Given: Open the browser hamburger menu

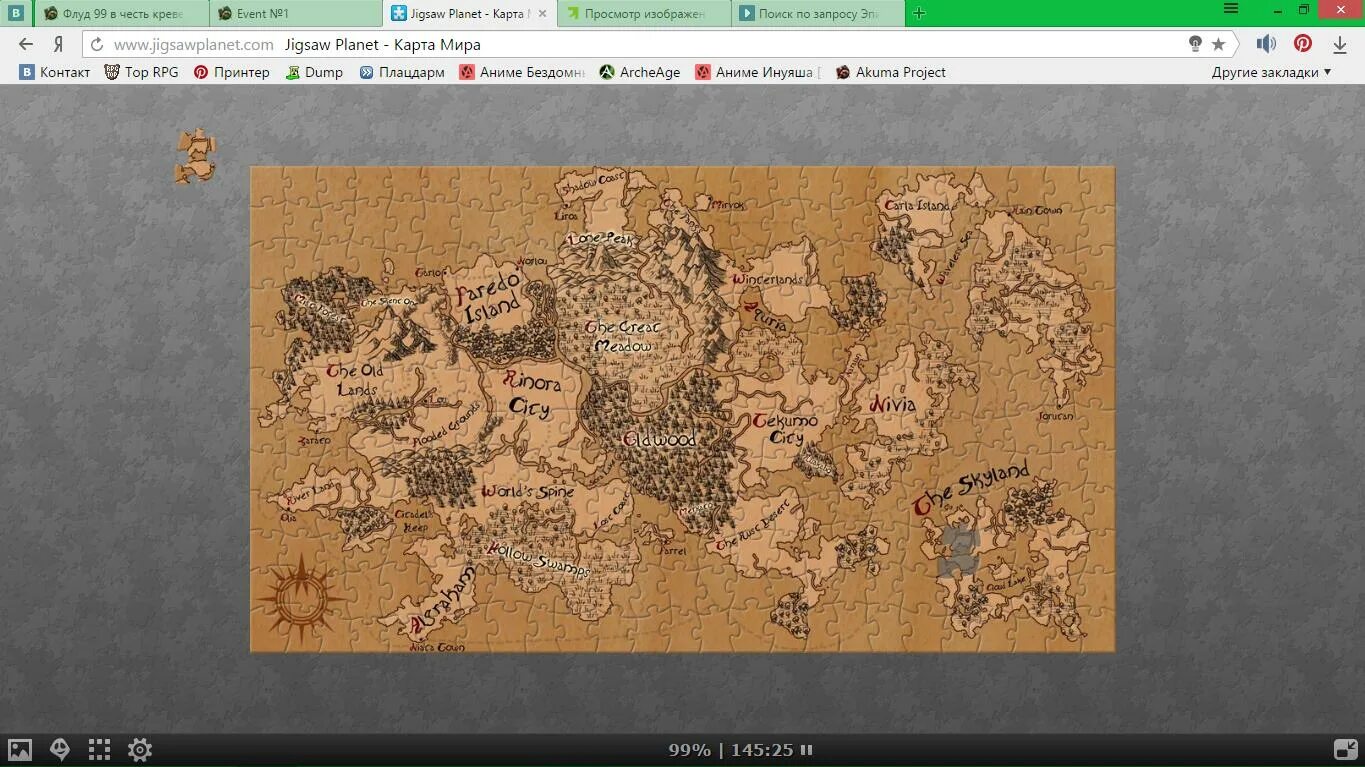Looking at the screenshot, I should tap(1231, 9).
